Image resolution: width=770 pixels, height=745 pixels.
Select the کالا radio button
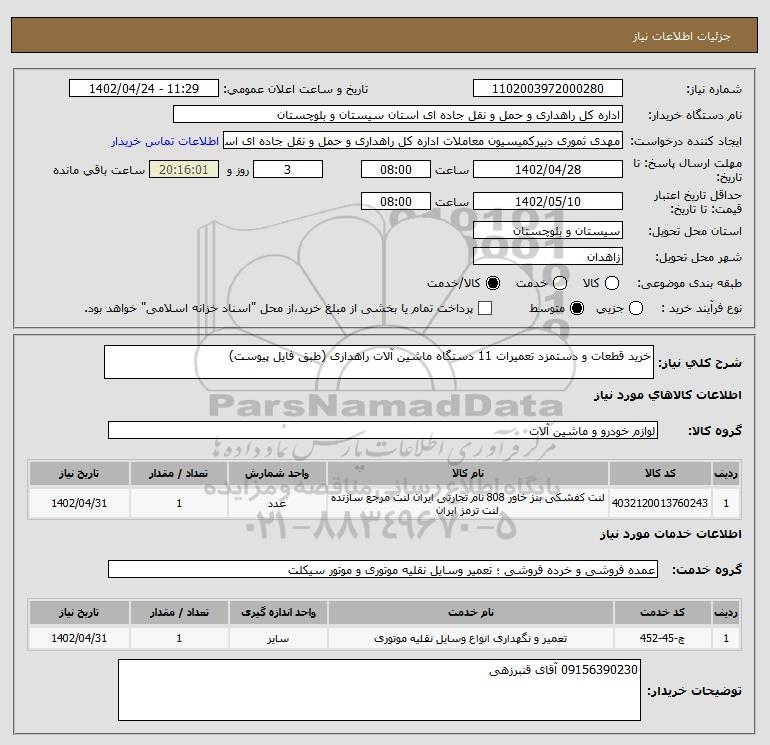[612, 283]
